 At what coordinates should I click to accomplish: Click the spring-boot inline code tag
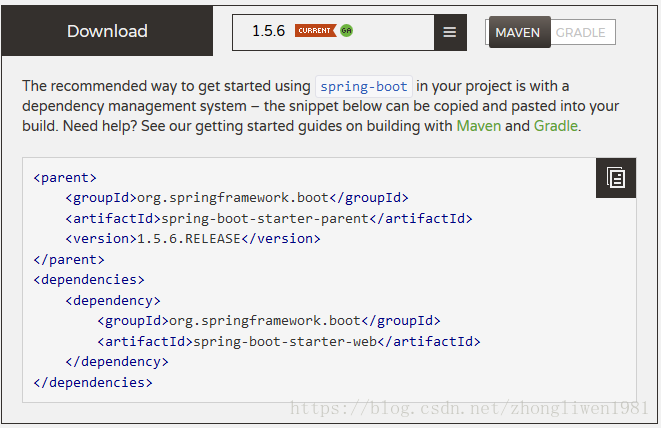click(x=364, y=86)
